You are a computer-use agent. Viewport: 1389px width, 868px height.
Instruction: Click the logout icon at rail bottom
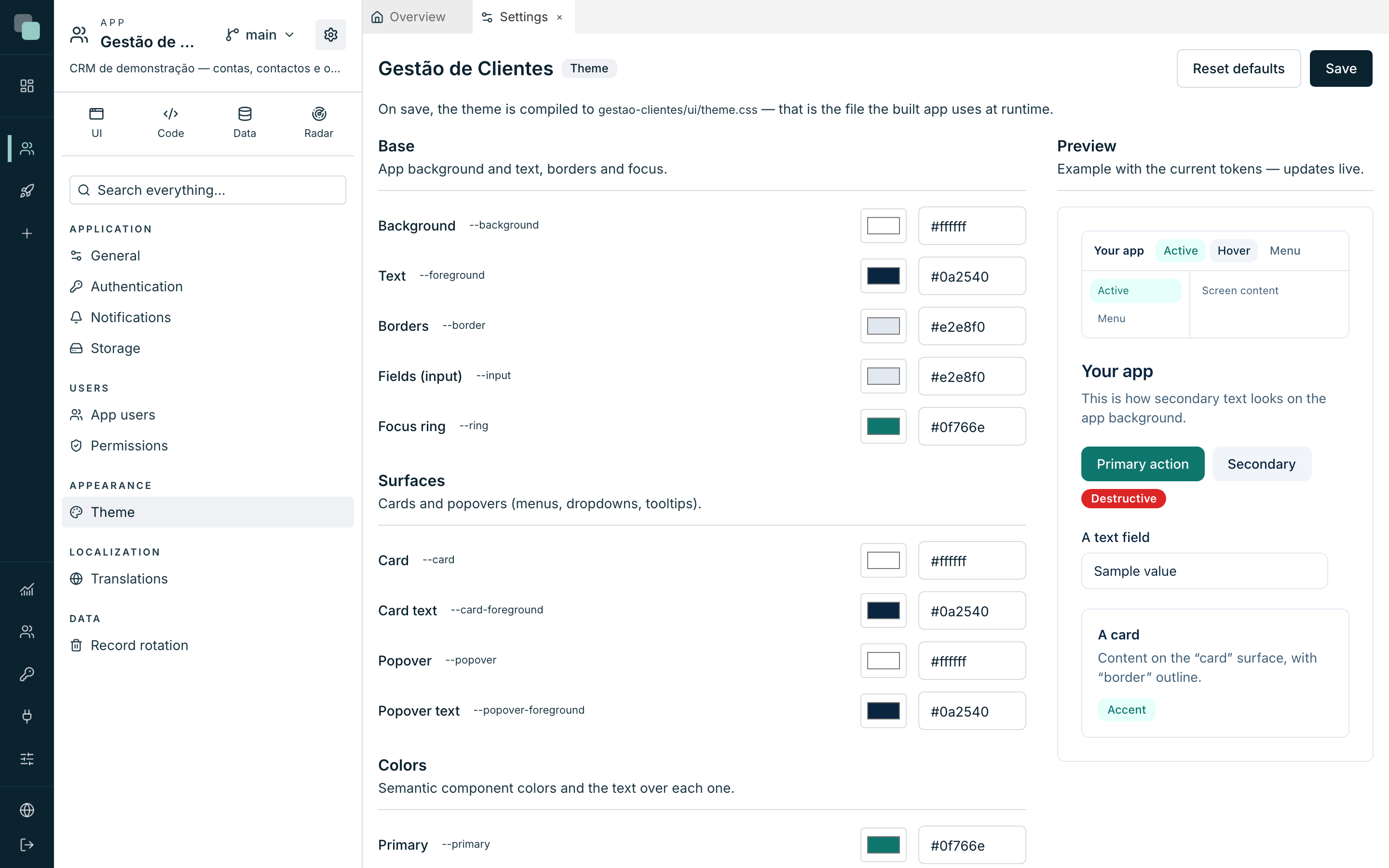pyautogui.click(x=27, y=844)
